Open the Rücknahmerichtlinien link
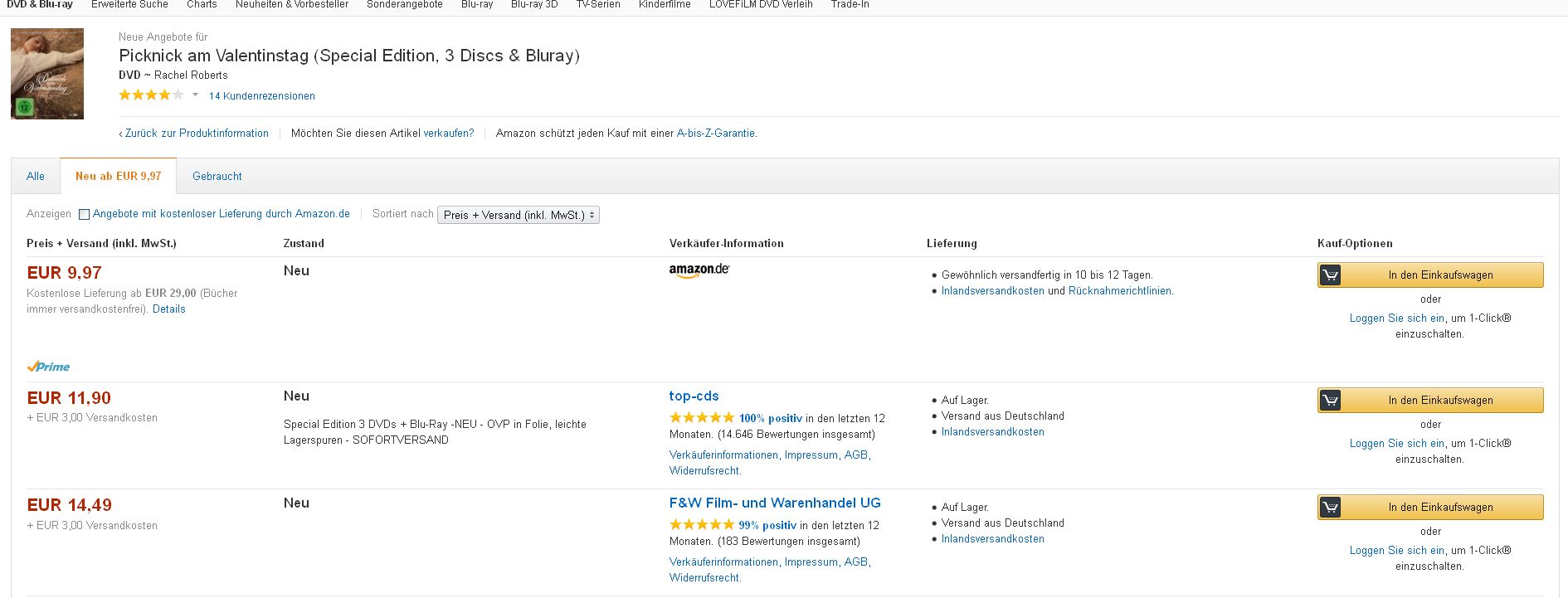 pos(1120,291)
